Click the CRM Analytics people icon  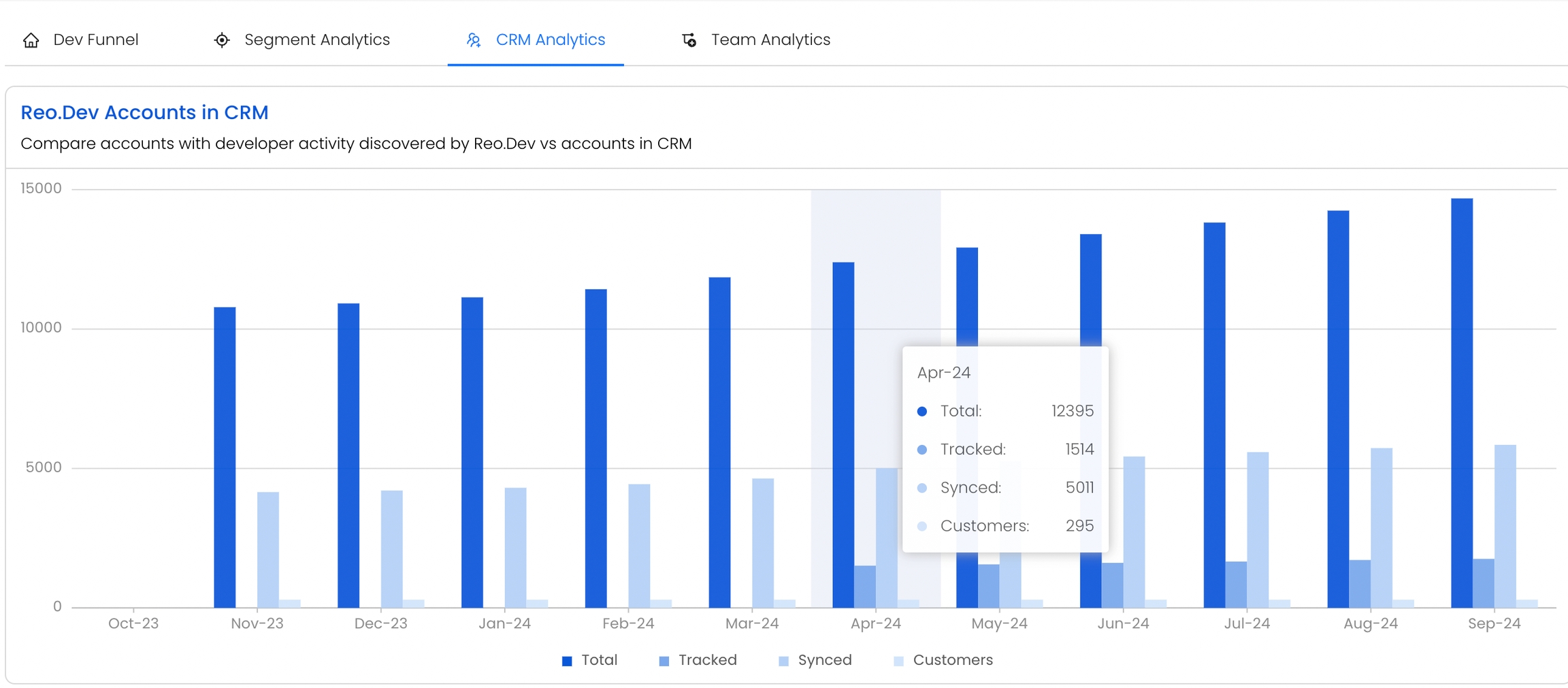pos(474,40)
